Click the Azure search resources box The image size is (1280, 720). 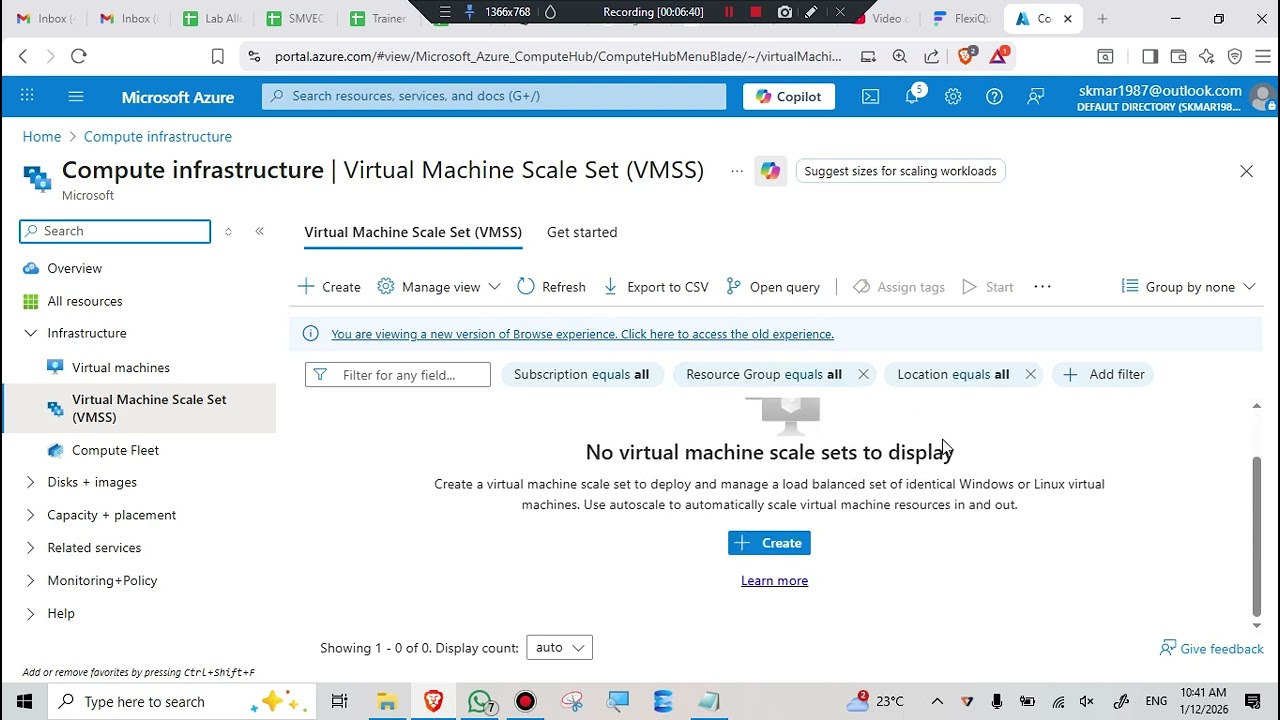pos(494,96)
